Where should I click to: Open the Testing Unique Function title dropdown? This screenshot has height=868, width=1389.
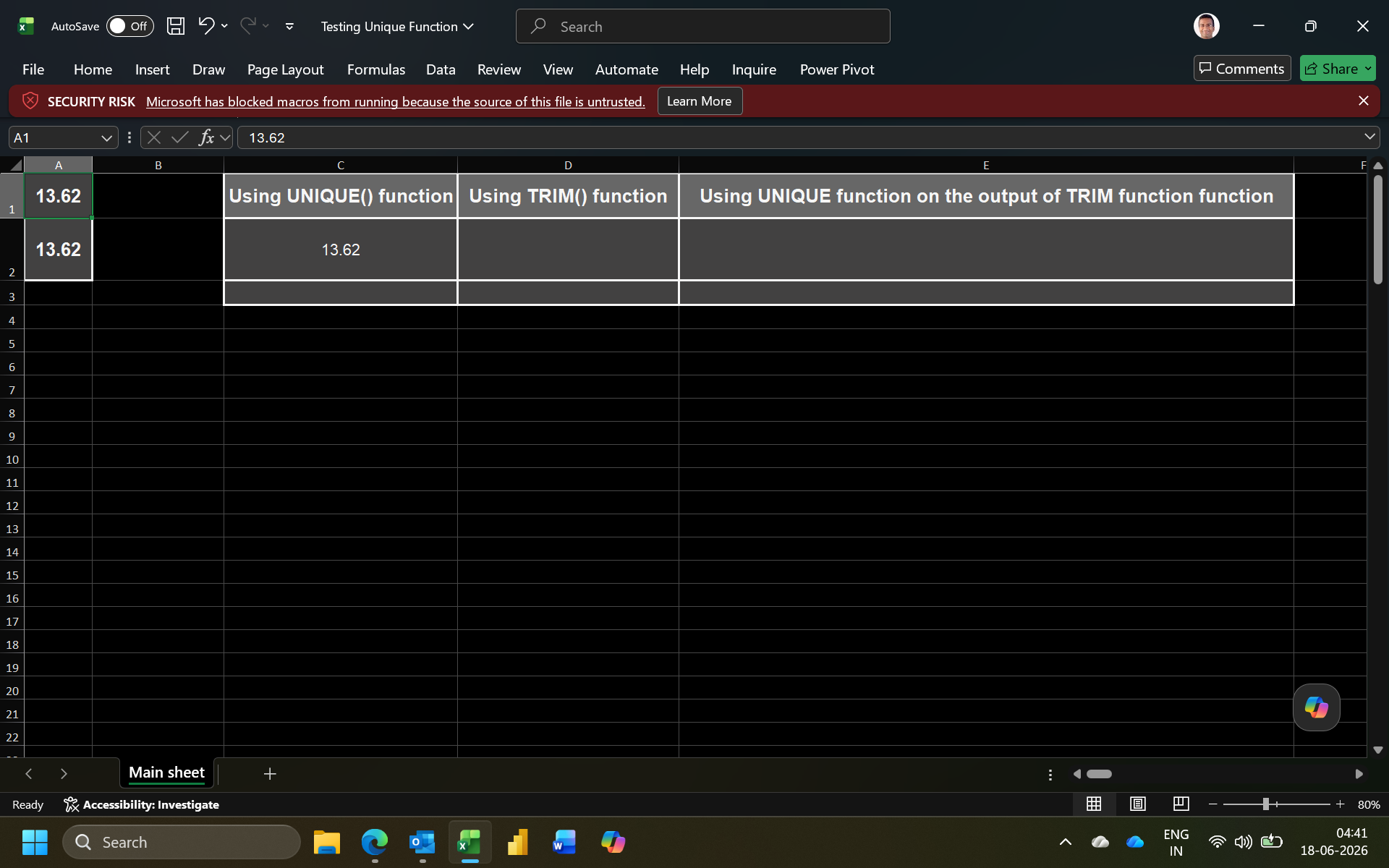[397, 26]
